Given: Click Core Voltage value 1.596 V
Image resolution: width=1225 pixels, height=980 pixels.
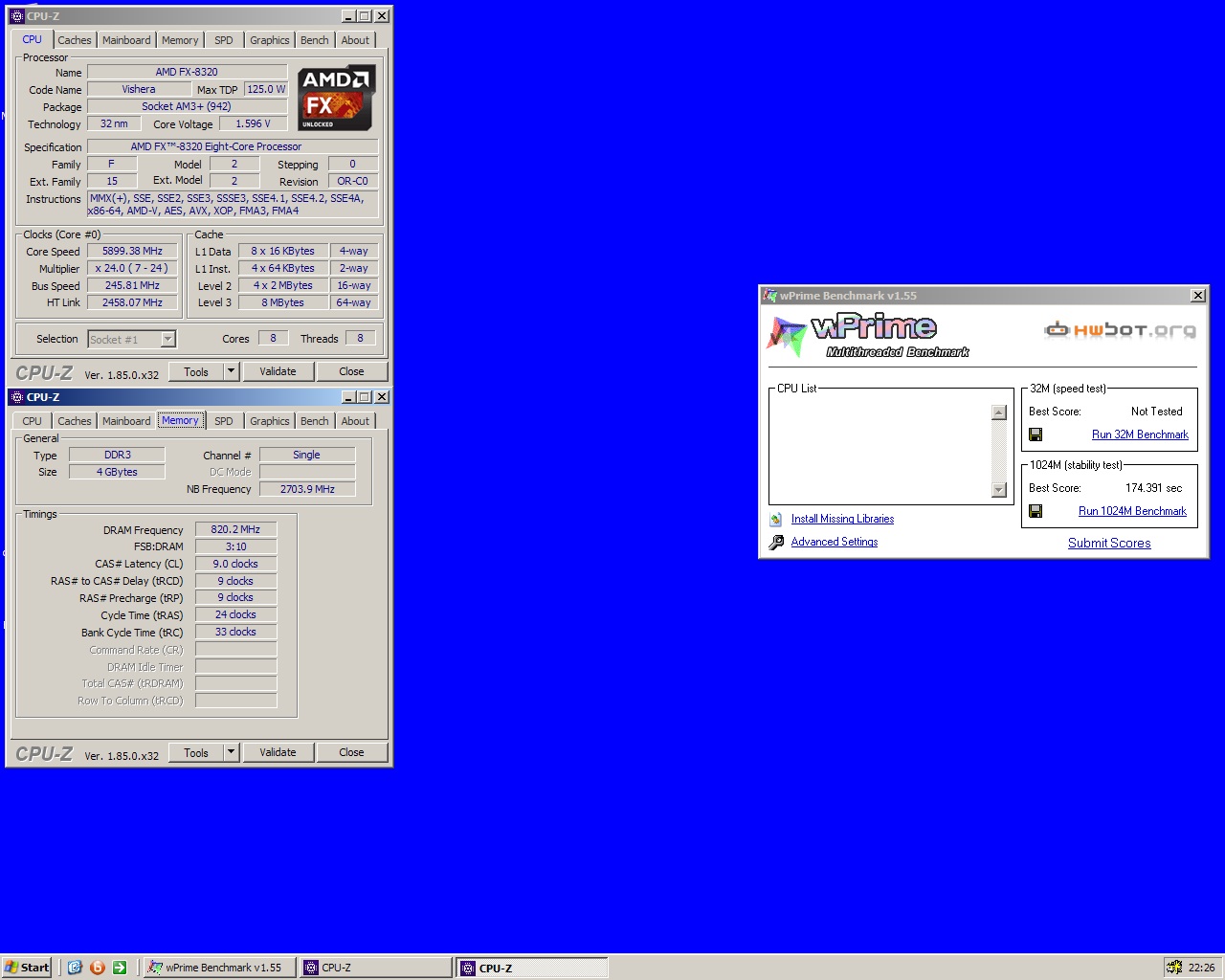Looking at the screenshot, I should tap(254, 123).
